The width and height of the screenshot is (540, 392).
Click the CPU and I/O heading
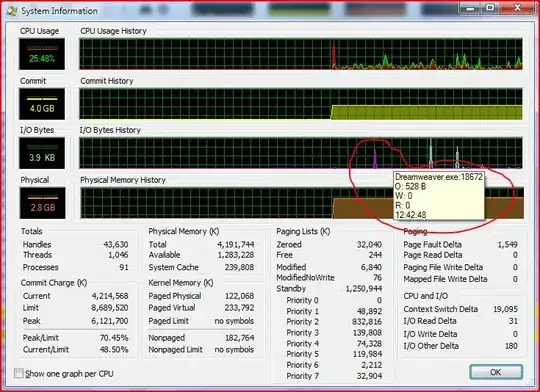pos(426,296)
